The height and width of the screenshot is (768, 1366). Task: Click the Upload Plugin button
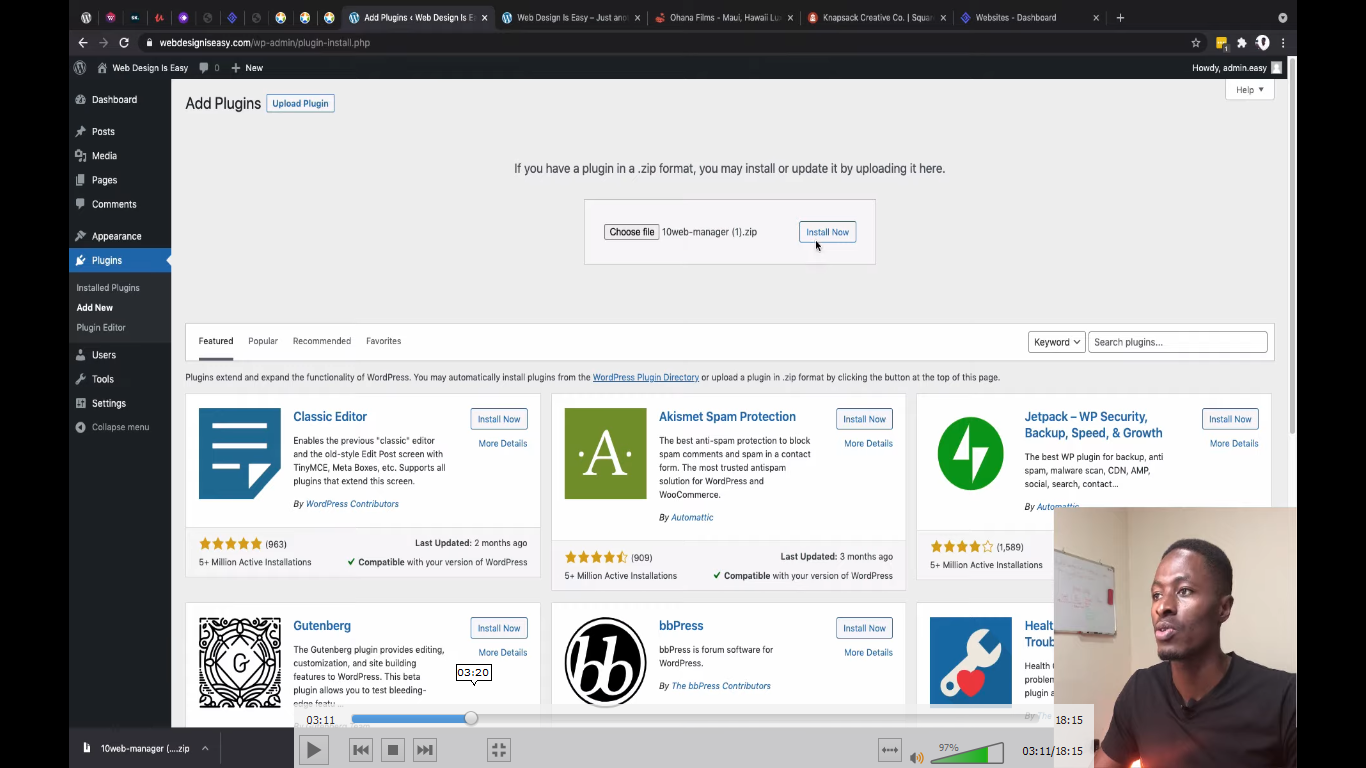click(300, 103)
